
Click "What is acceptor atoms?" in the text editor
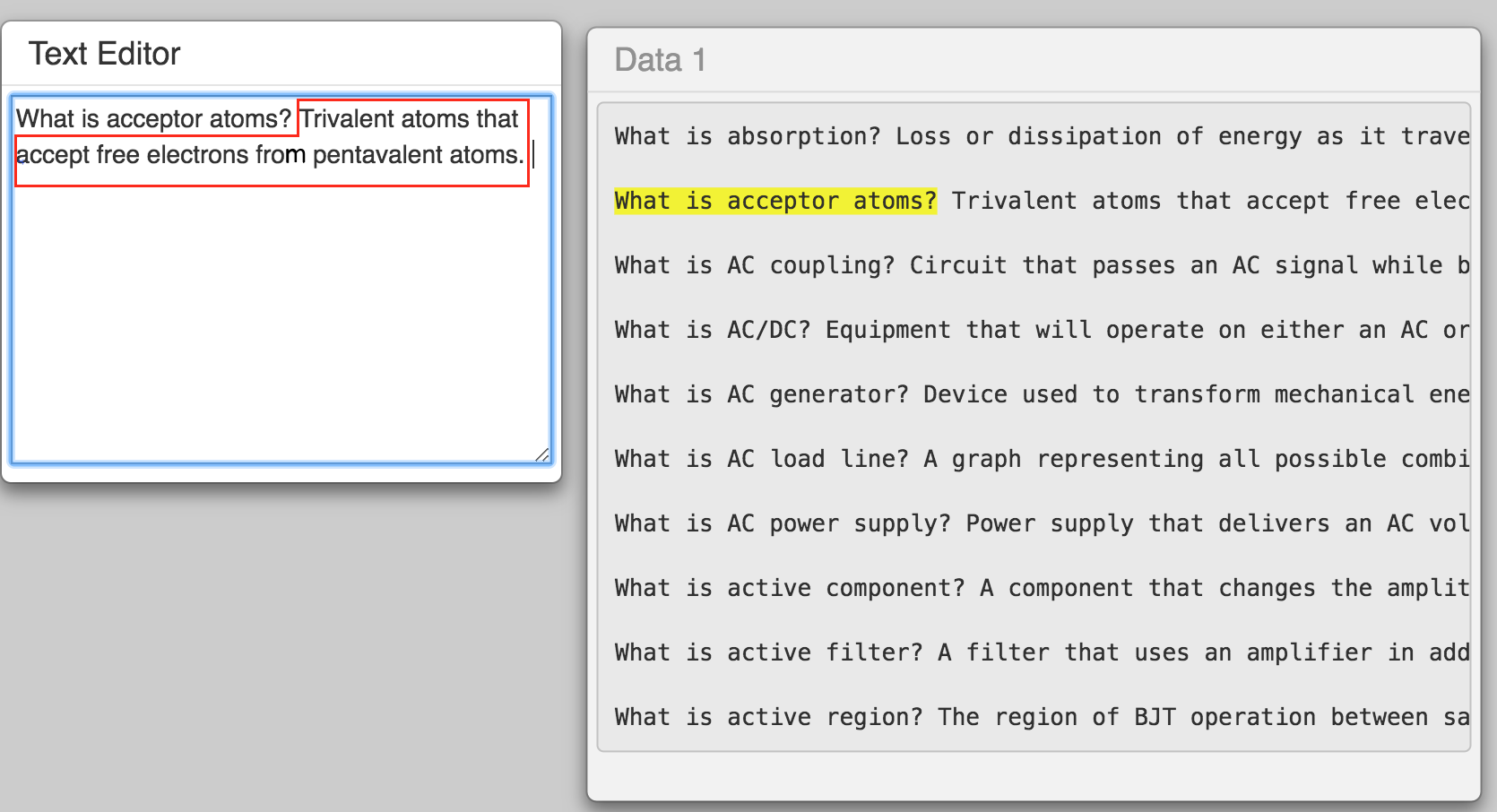tap(154, 119)
